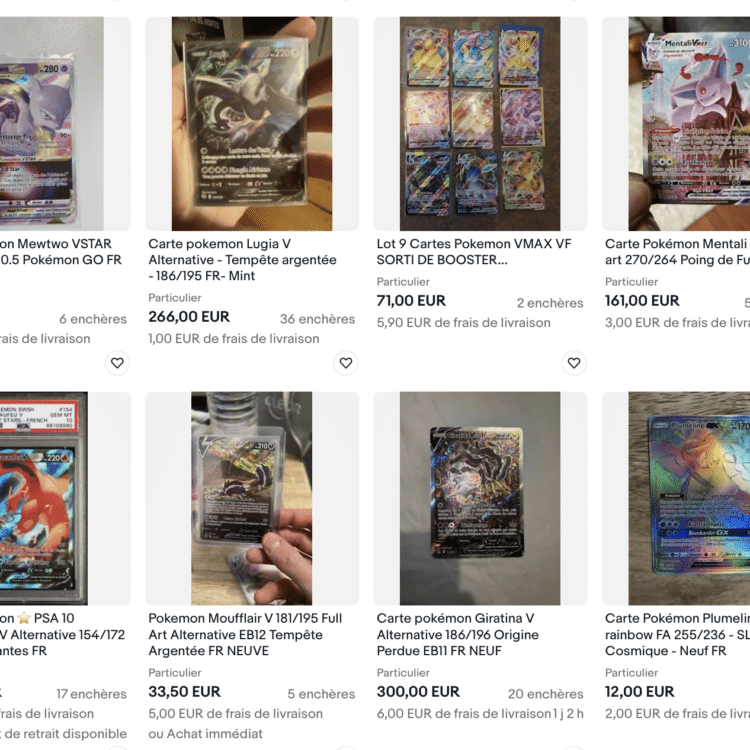Open Mewtwo VSTAR Pokémon GO FR title
750x750 pixels.
tap(61, 252)
